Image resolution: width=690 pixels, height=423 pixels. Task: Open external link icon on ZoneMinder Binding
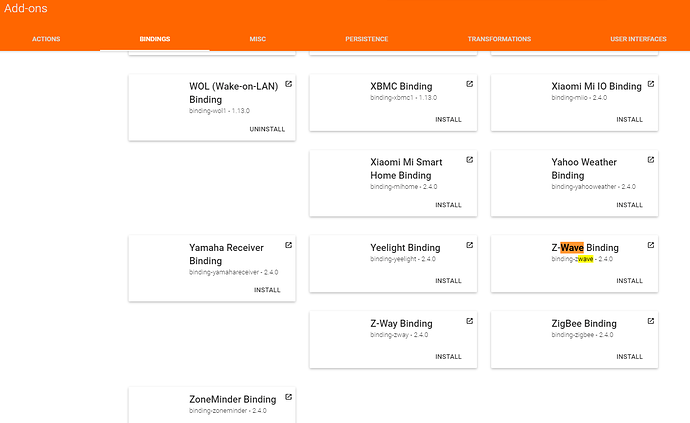(x=288, y=397)
